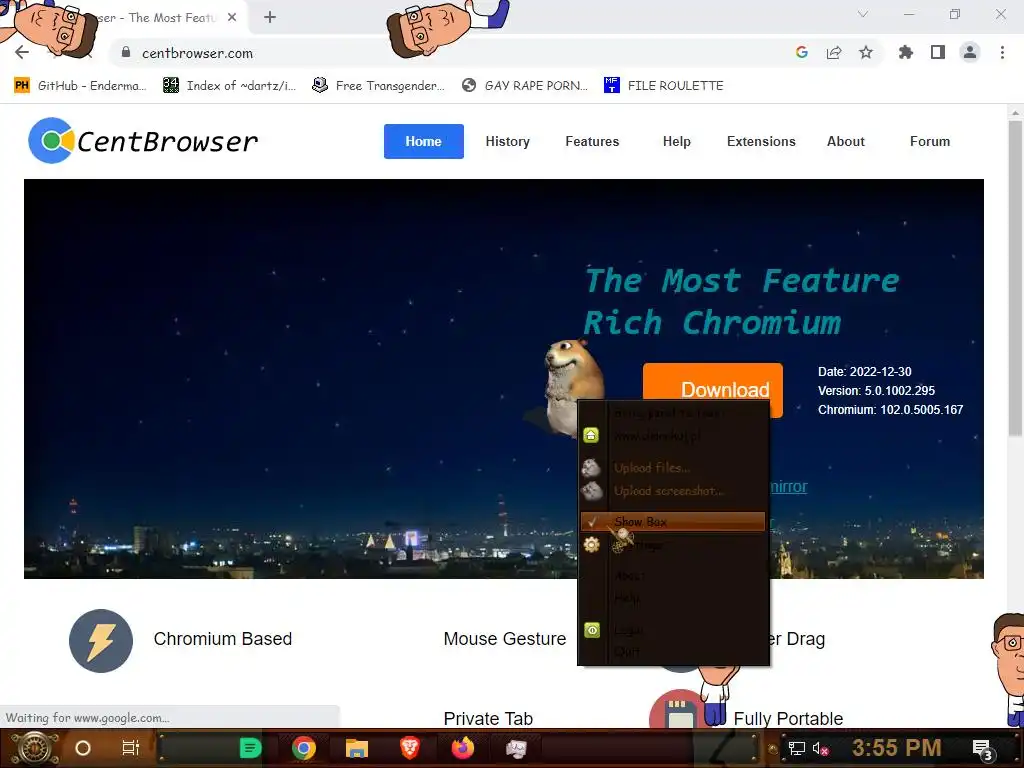Open the Features nav item
Screen dimensions: 1024x768
(x=592, y=141)
